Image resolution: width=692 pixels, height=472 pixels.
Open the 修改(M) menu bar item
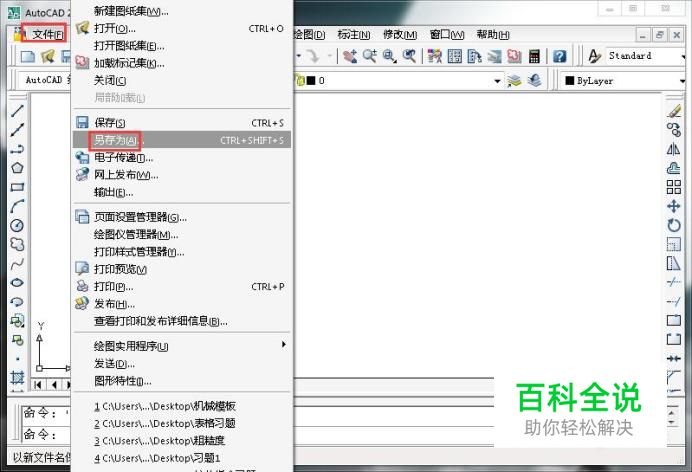(400, 34)
